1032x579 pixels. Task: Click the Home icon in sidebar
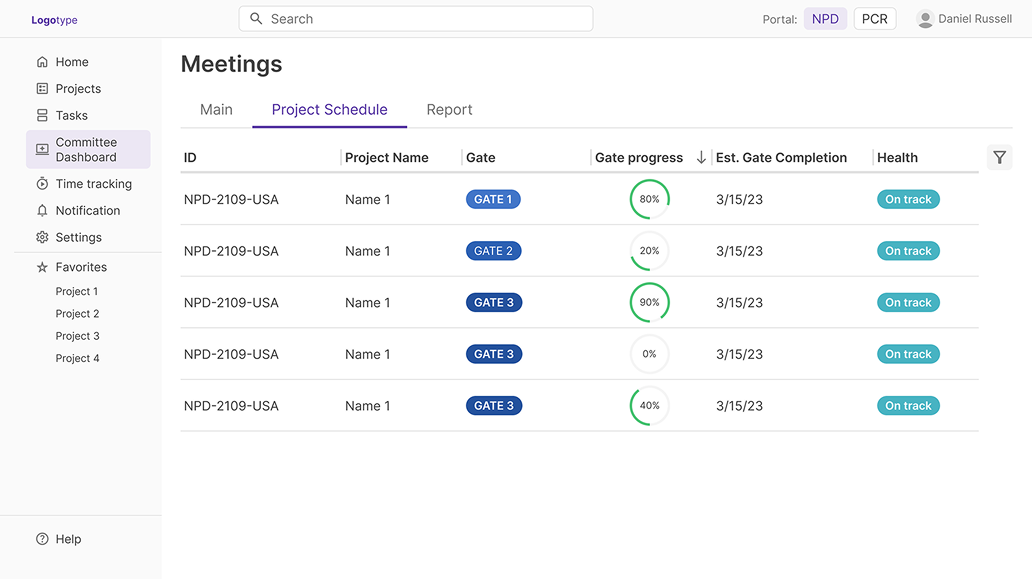(42, 62)
